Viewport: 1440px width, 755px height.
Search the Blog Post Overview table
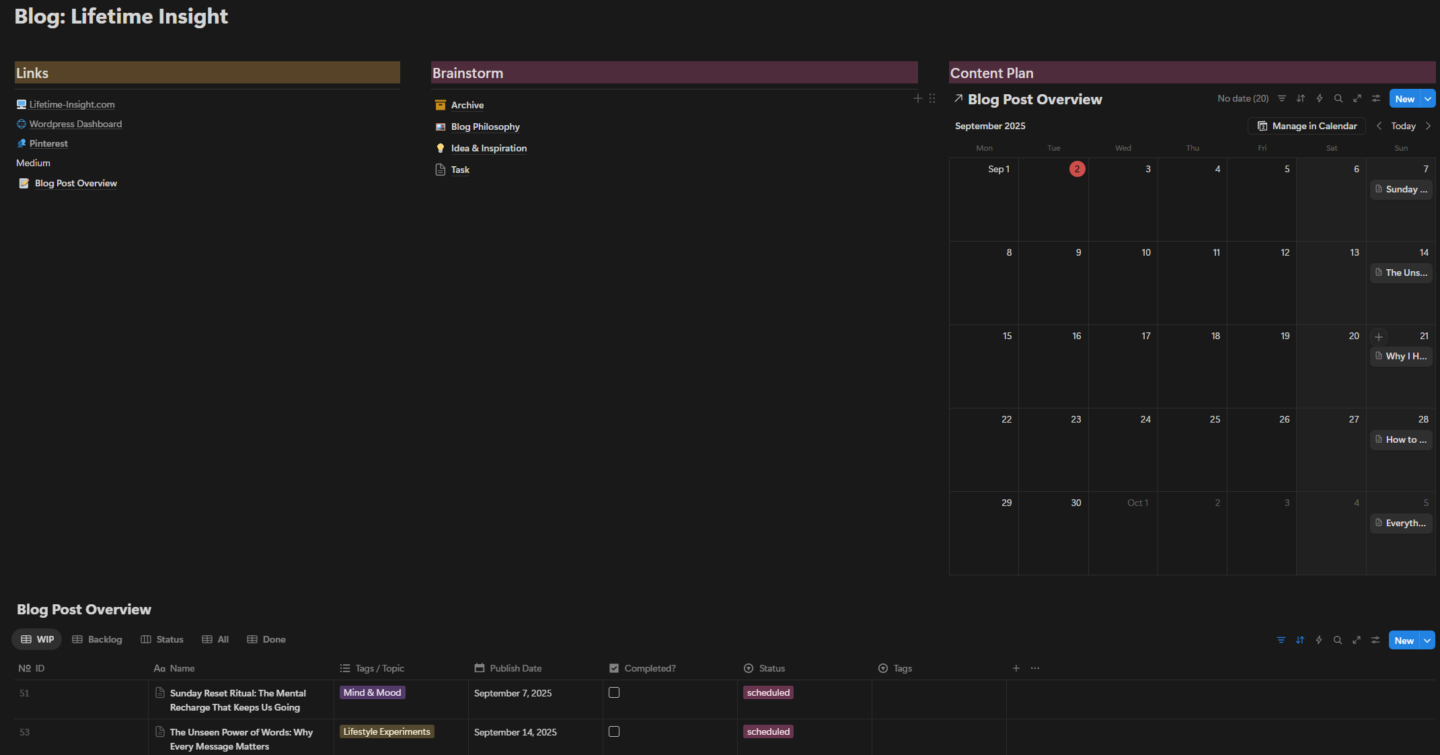click(x=1338, y=640)
